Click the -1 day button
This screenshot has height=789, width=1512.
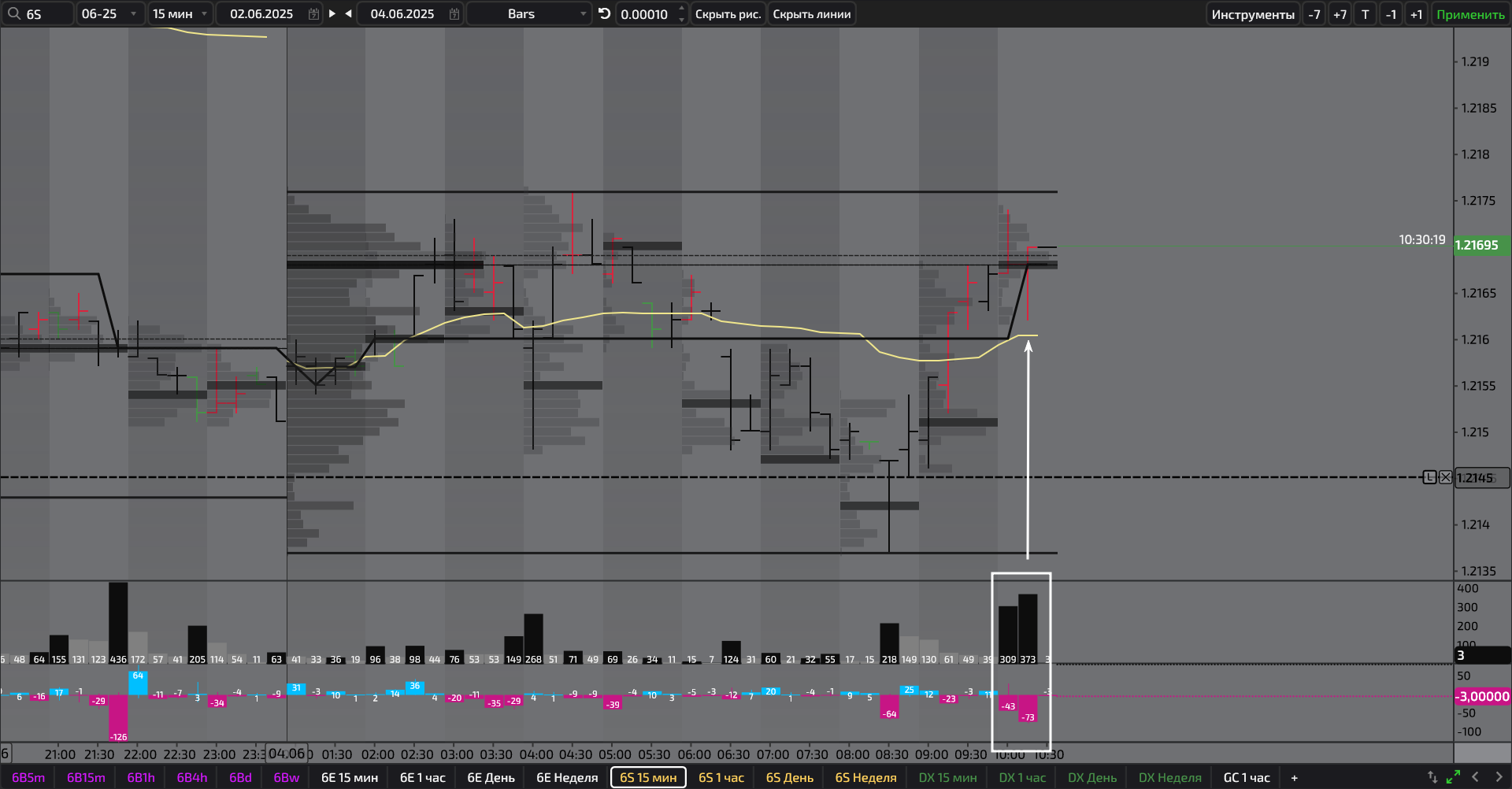point(1391,14)
